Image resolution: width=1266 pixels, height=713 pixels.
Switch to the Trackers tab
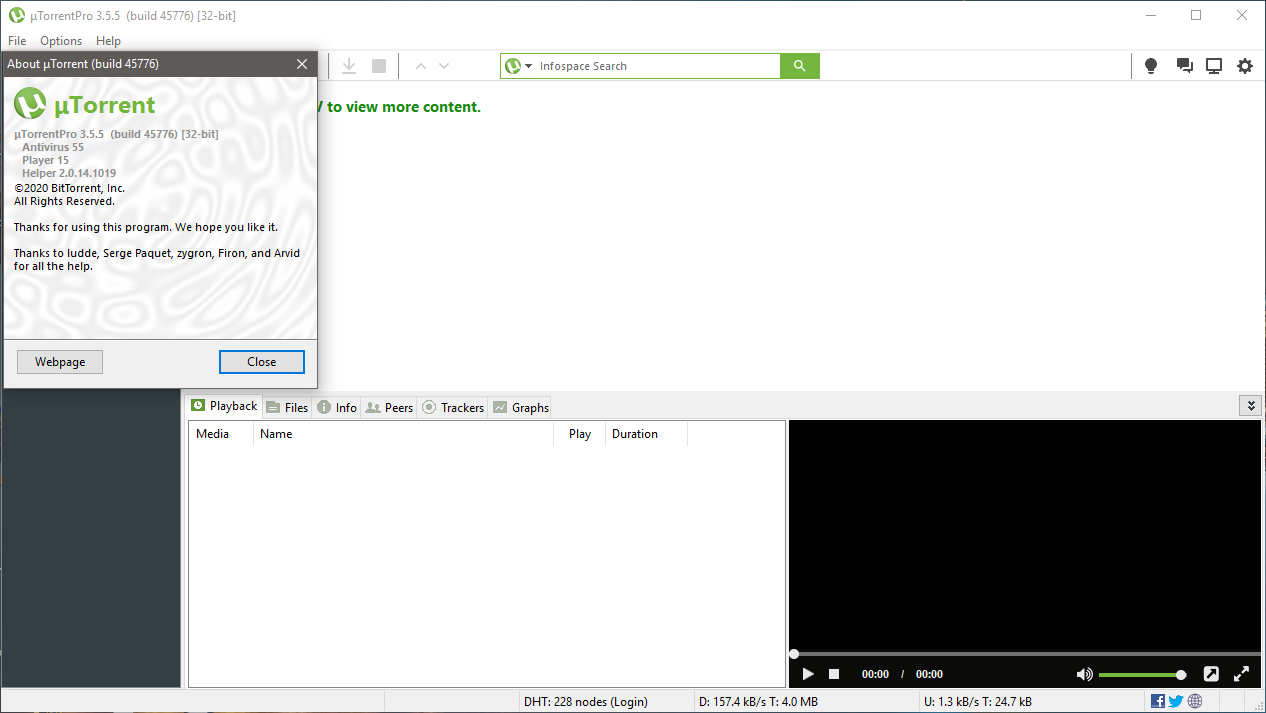(453, 408)
